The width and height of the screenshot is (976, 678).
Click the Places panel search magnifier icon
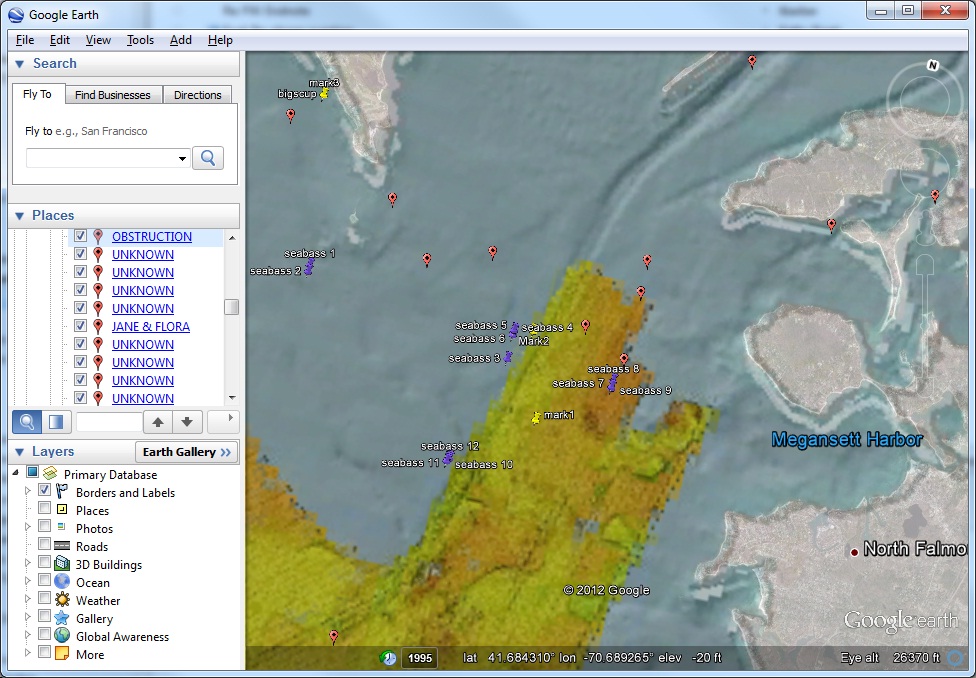click(x=27, y=422)
